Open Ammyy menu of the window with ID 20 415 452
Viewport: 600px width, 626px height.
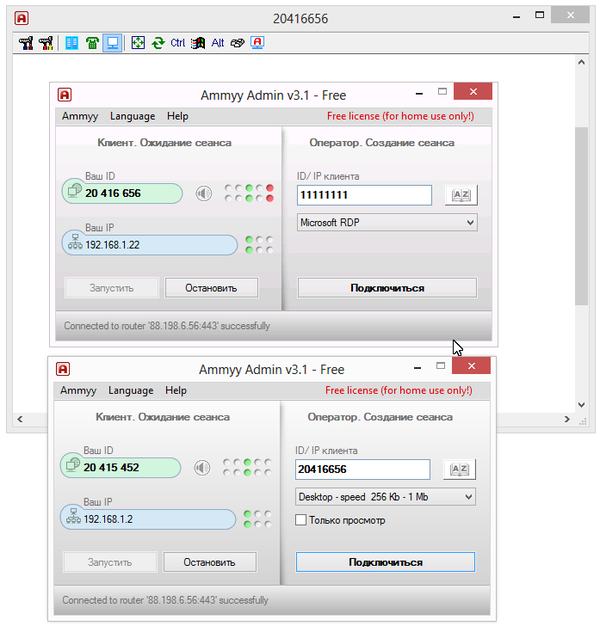tap(78, 390)
